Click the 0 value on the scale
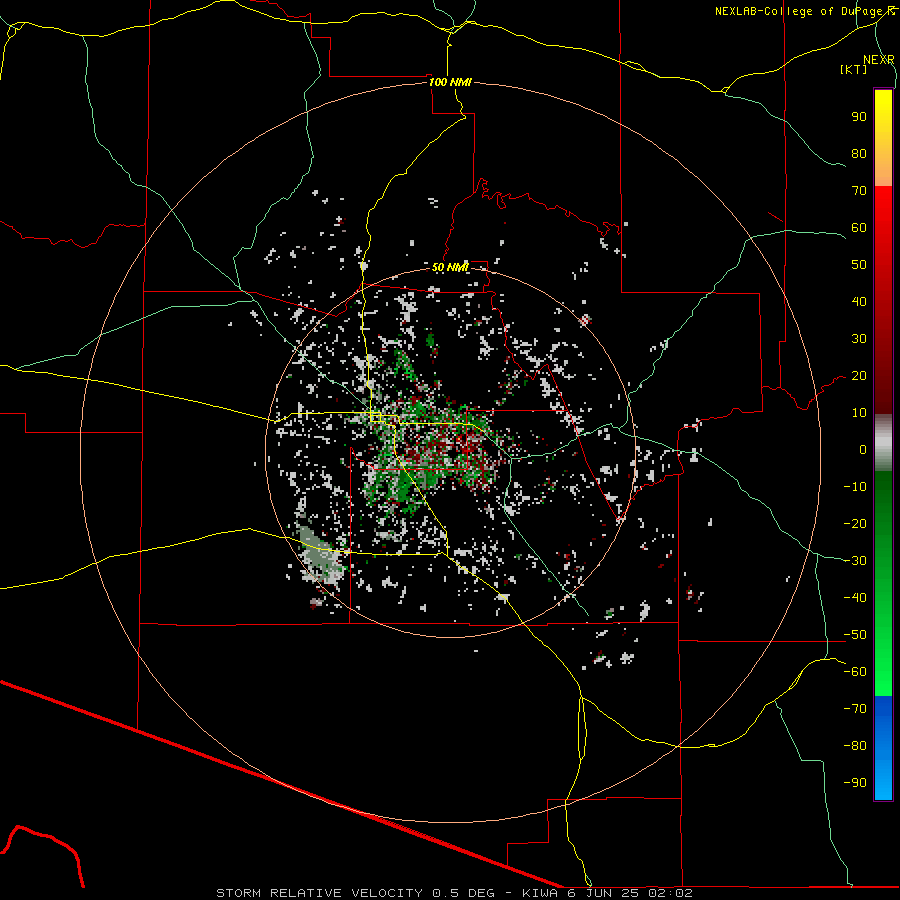 (863, 450)
